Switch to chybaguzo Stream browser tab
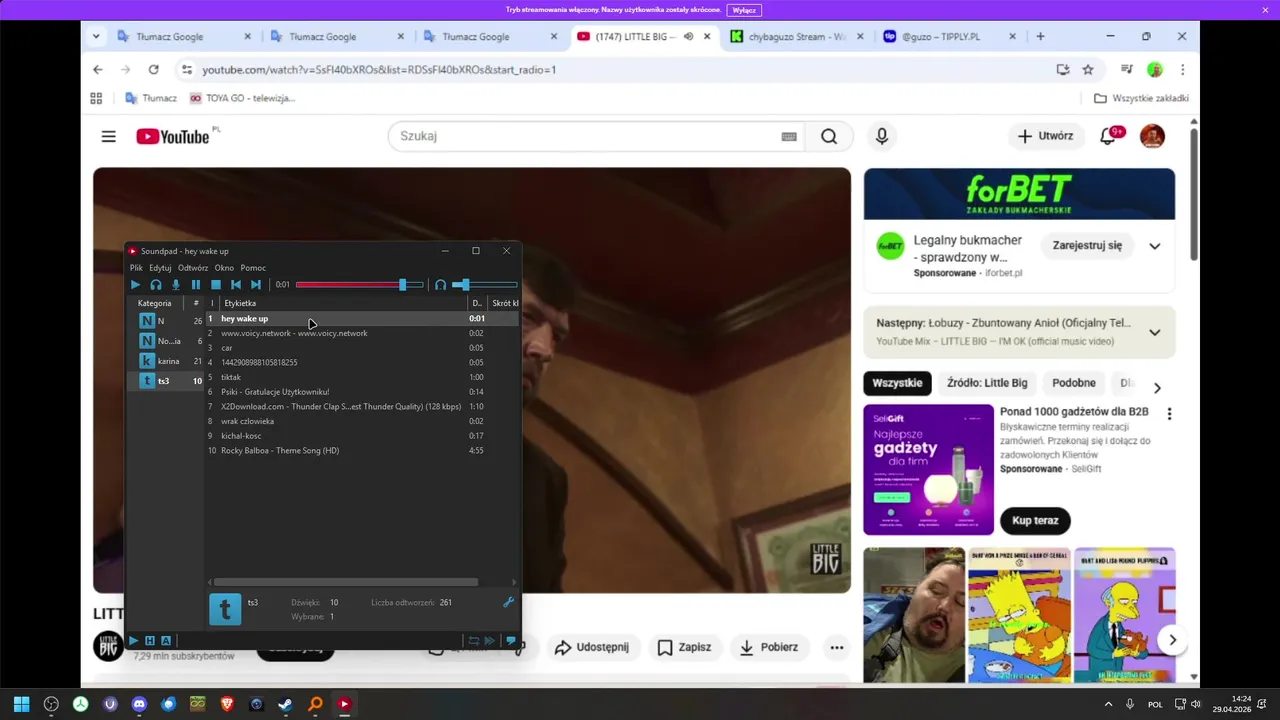Image resolution: width=1280 pixels, height=720 pixels. [793, 36]
